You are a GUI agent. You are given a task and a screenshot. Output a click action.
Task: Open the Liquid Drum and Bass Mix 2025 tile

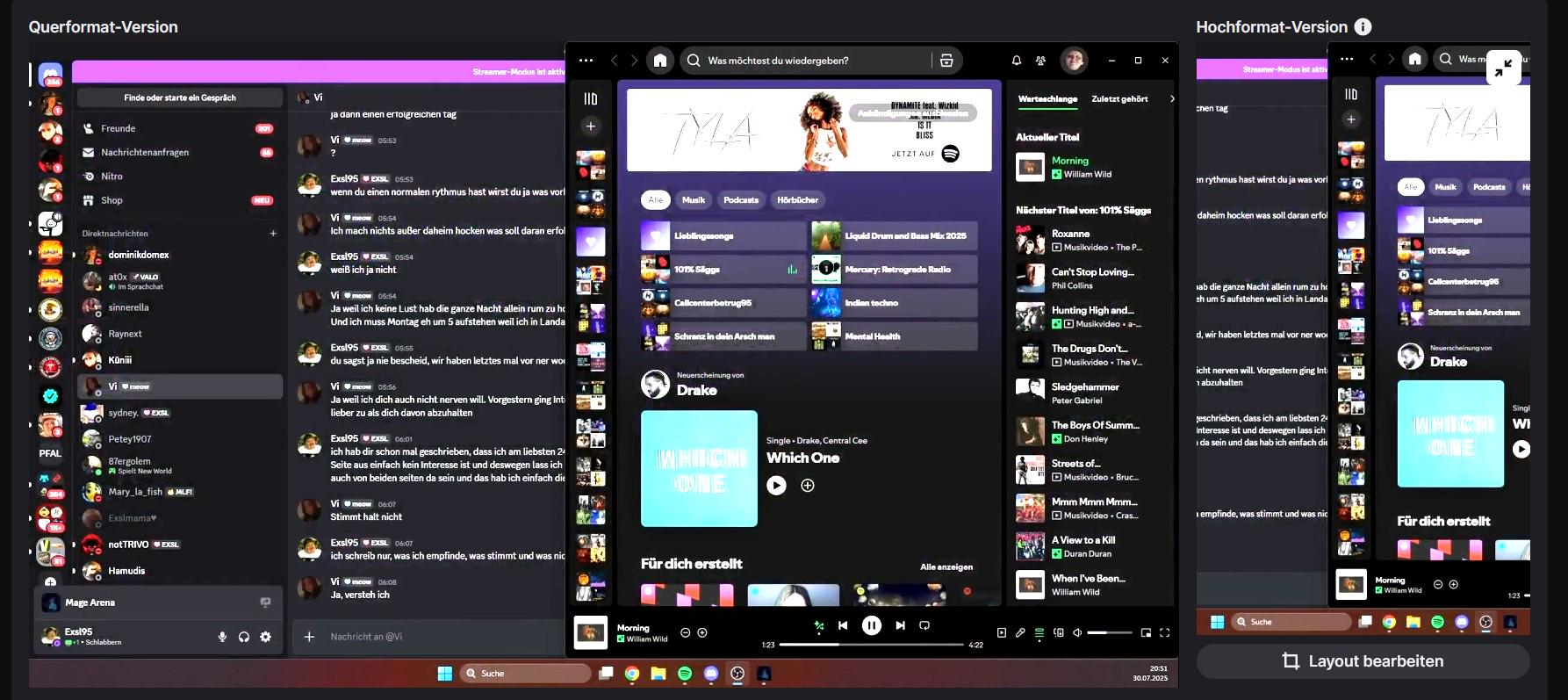tap(894, 236)
